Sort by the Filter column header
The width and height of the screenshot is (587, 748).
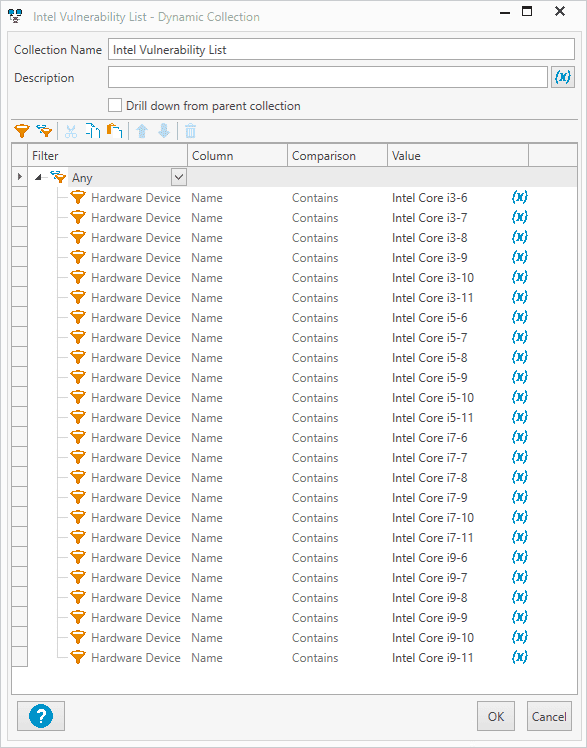pyautogui.click(x=108, y=156)
